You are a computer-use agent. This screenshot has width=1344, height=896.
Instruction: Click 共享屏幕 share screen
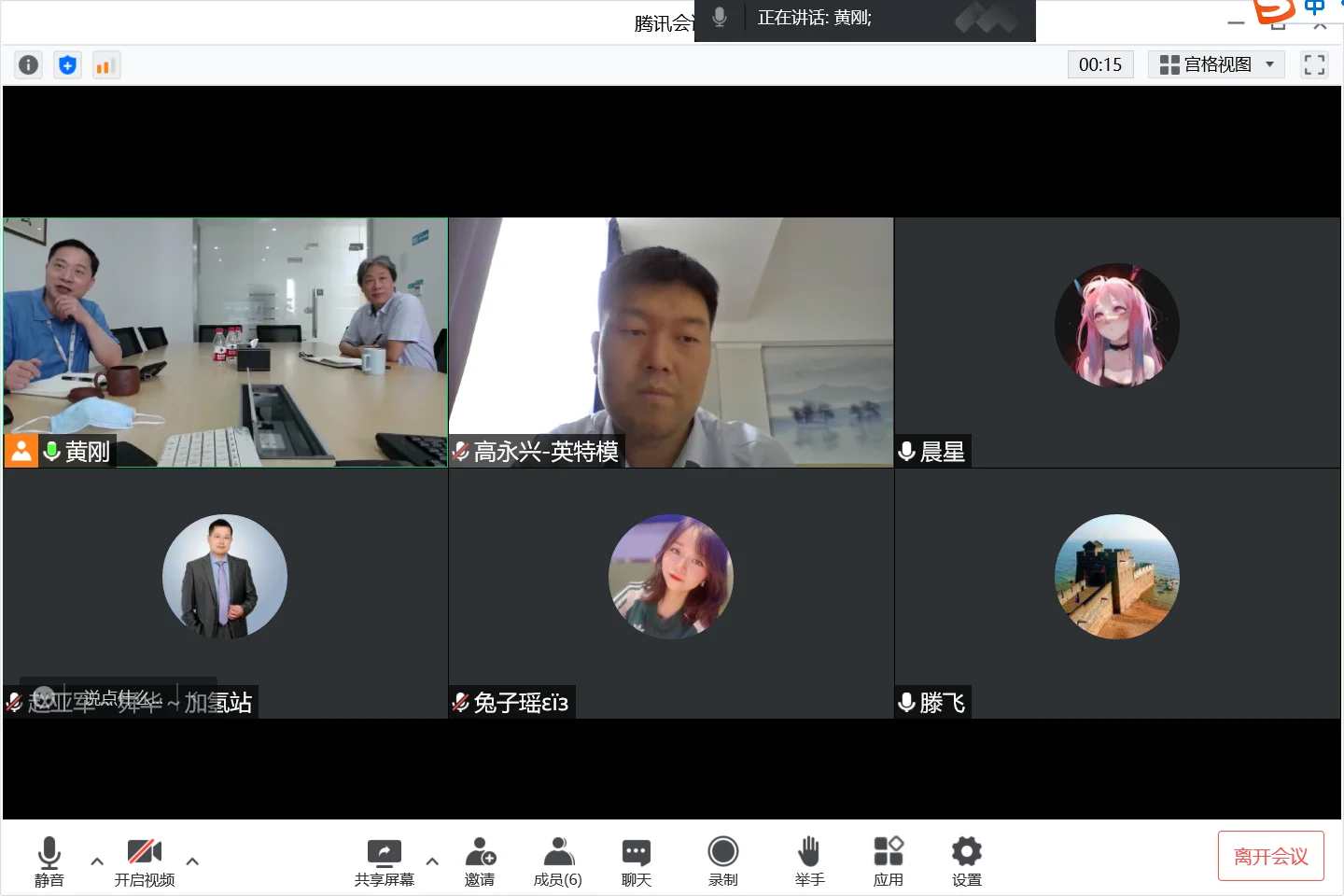click(385, 861)
